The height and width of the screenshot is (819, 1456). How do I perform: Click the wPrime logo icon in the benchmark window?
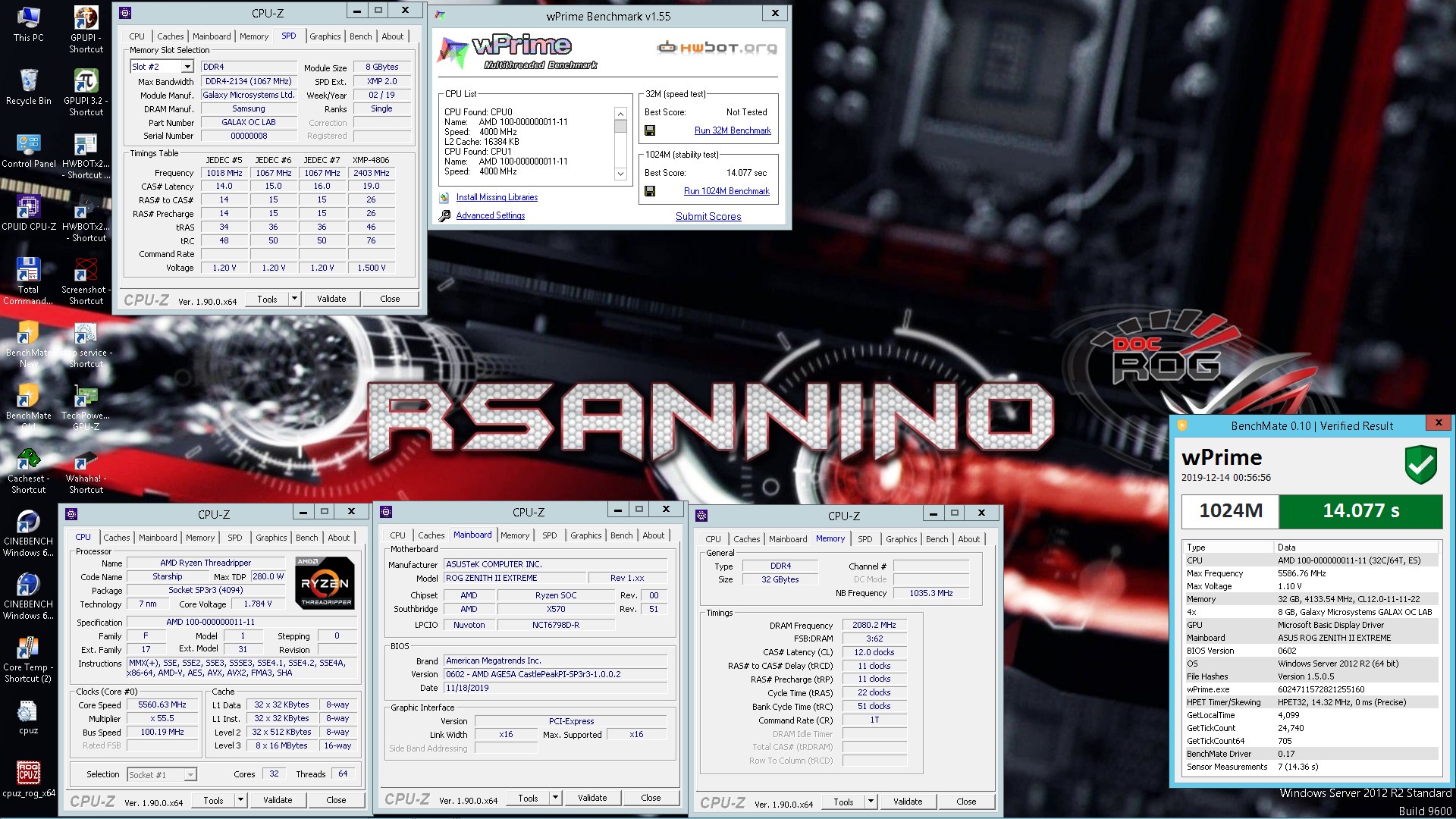[x=453, y=52]
